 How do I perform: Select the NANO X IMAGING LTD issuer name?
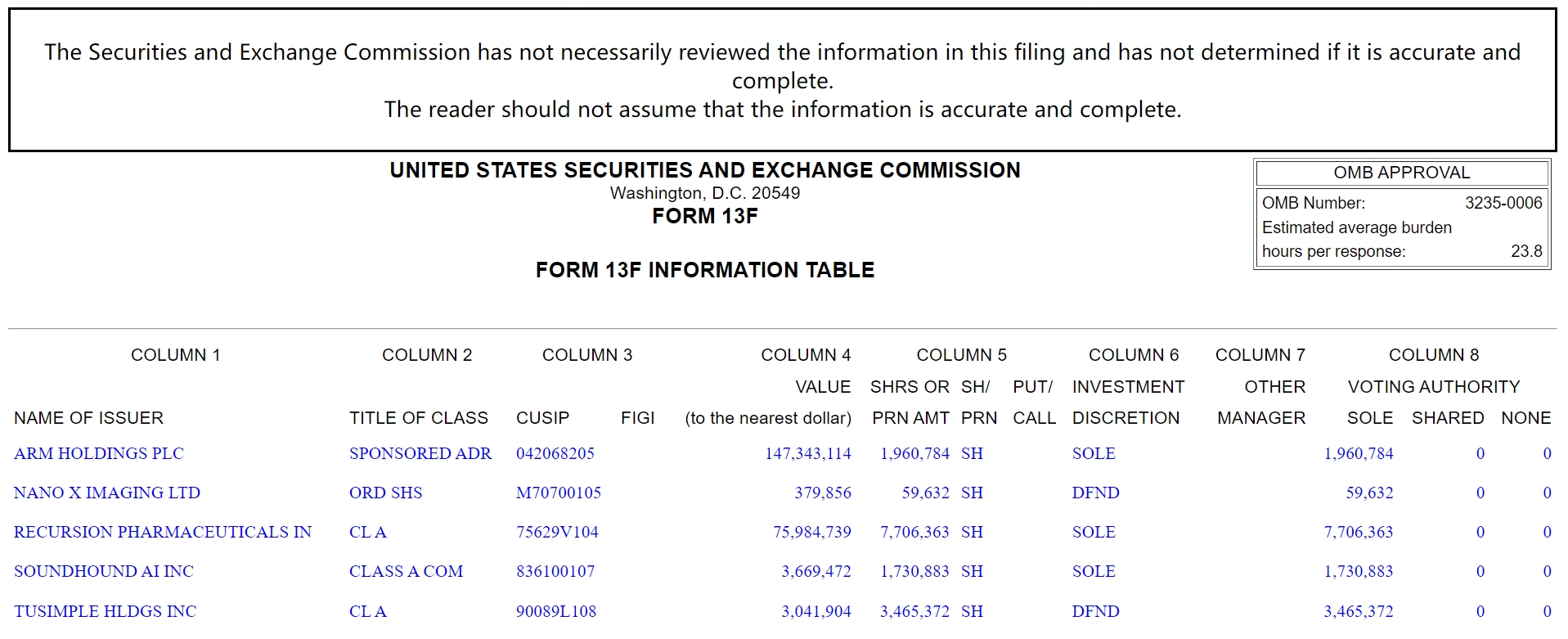pyautogui.click(x=107, y=493)
